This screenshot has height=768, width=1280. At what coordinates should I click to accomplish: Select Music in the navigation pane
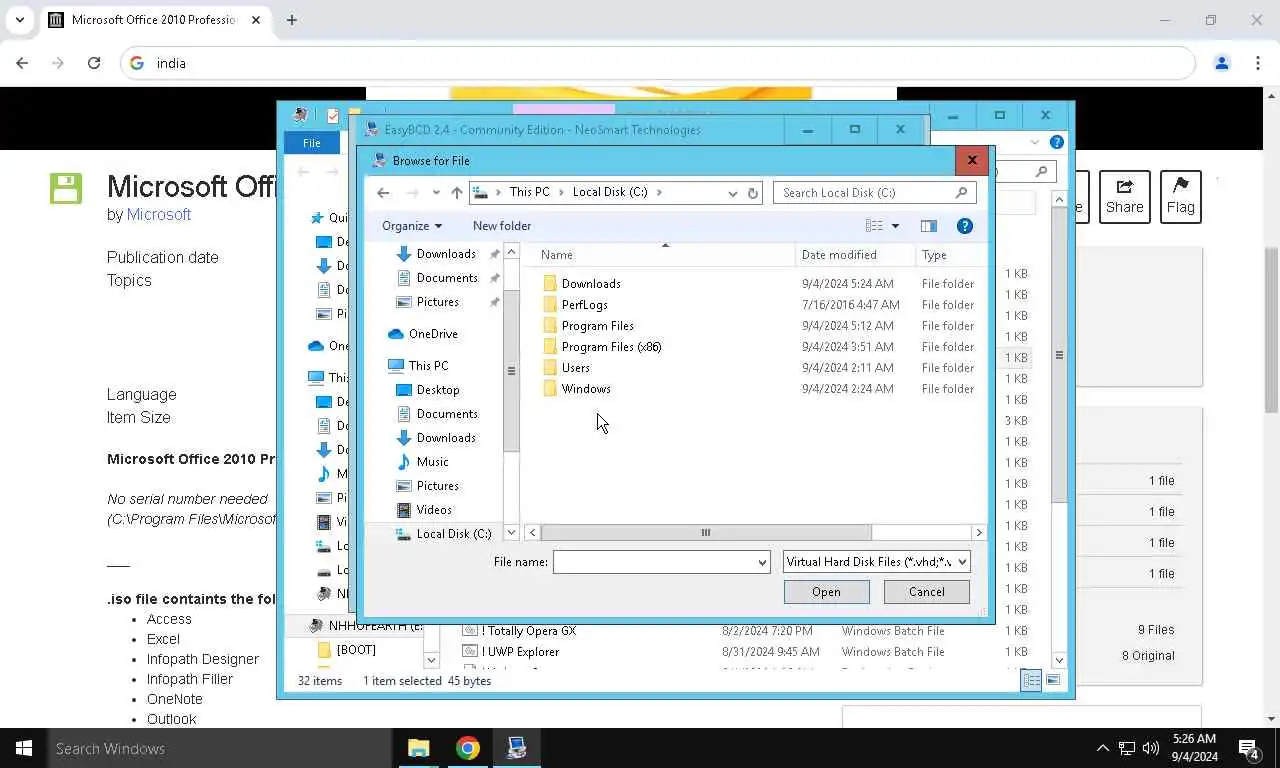tap(432, 462)
